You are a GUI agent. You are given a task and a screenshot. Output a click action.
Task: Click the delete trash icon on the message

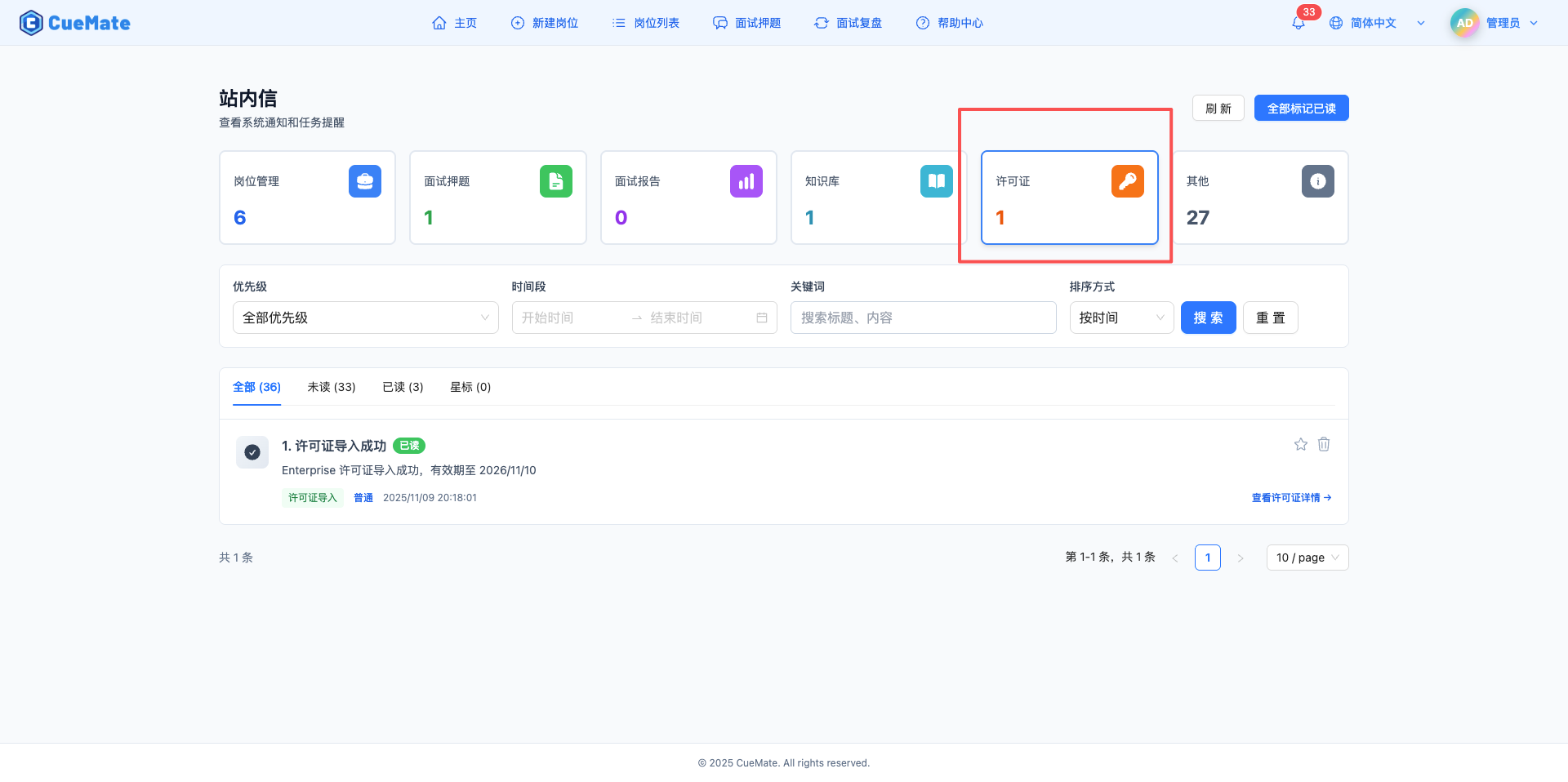point(1324,444)
